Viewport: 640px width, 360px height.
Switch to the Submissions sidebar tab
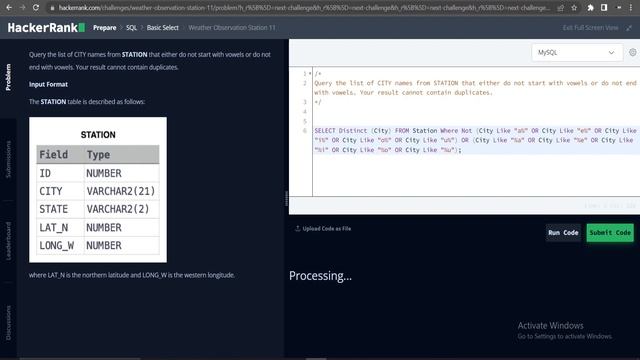[8, 159]
